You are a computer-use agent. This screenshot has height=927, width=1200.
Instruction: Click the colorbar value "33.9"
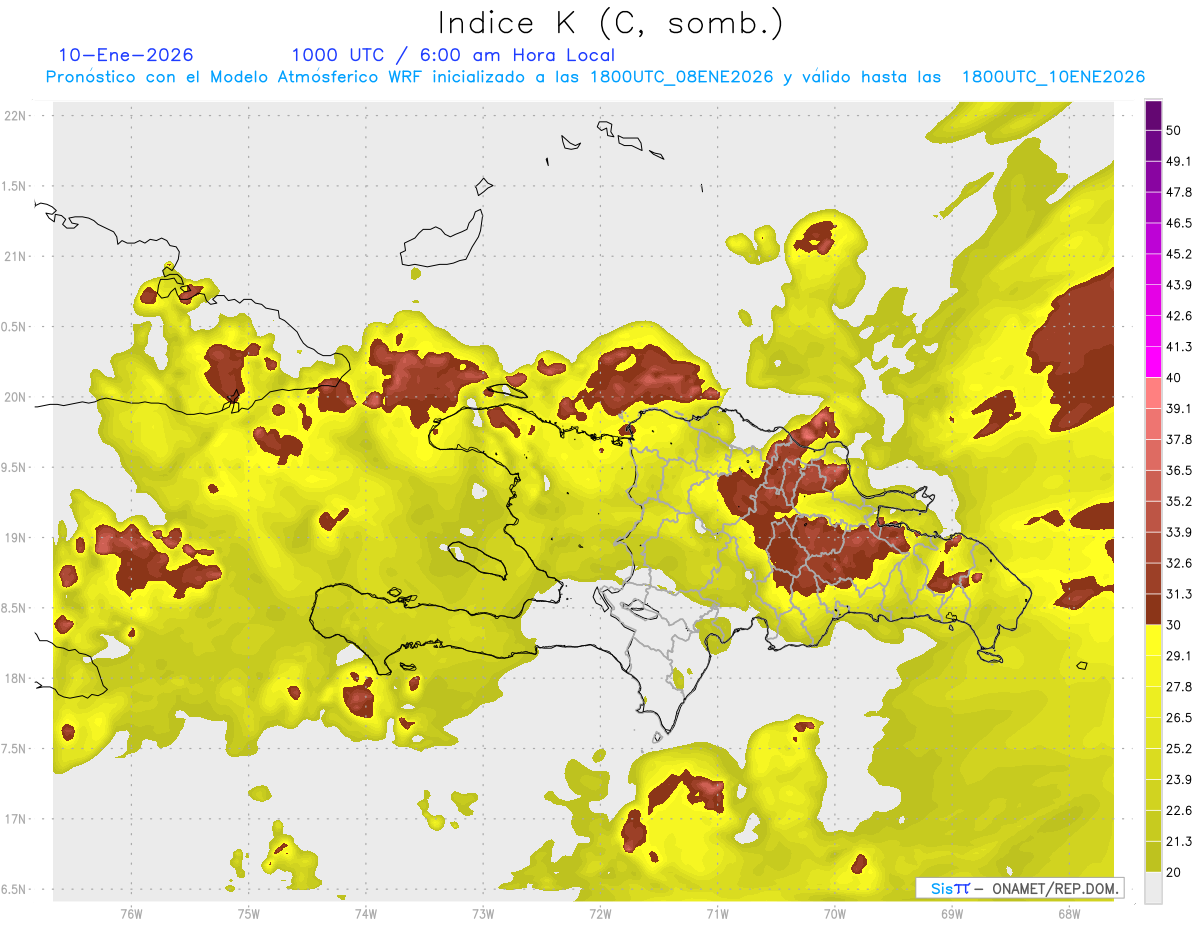1179,532
